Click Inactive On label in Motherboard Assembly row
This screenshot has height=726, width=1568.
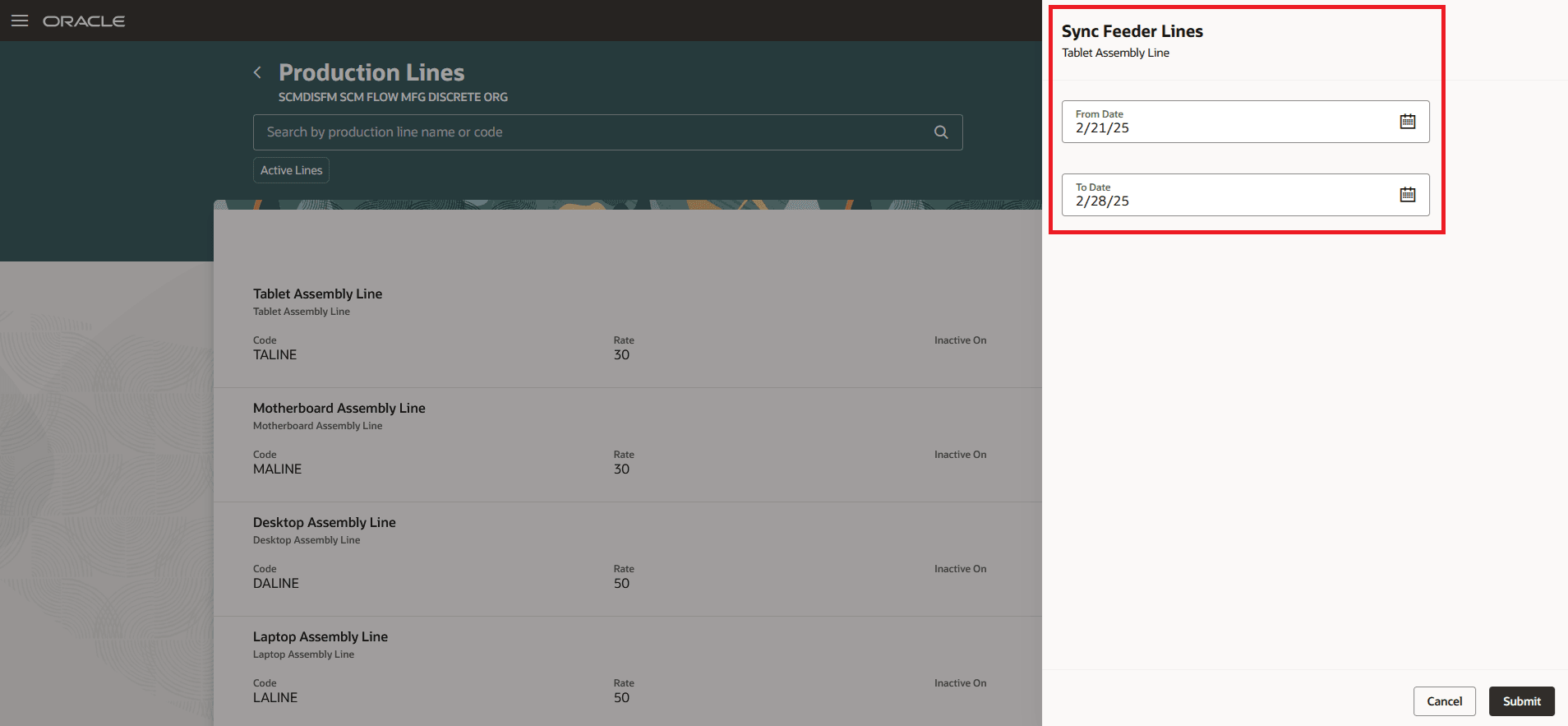click(960, 455)
